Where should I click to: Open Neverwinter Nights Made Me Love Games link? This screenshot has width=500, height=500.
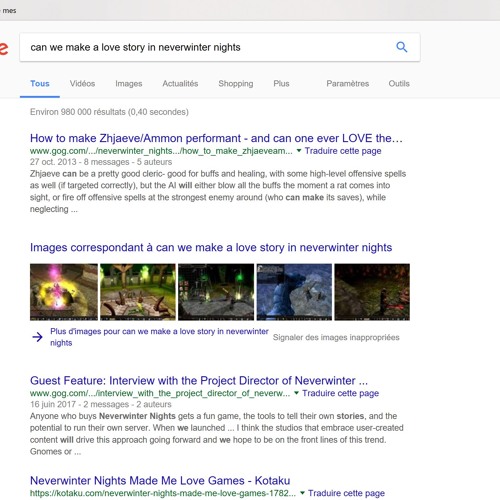coord(160,480)
